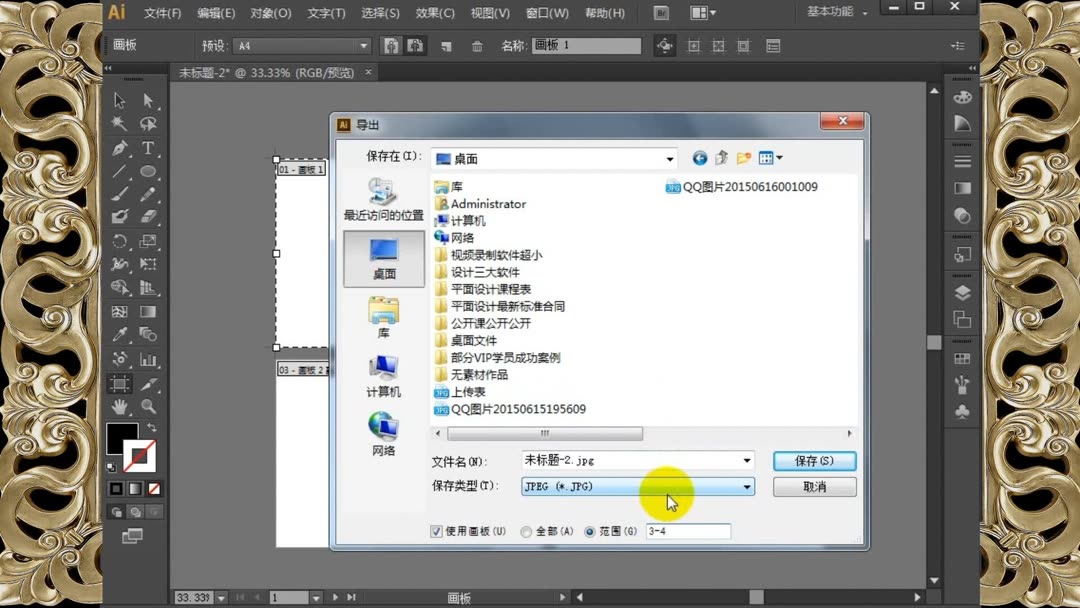
Task: Select the Gradient tool
Action: click(x=148, y=311)
